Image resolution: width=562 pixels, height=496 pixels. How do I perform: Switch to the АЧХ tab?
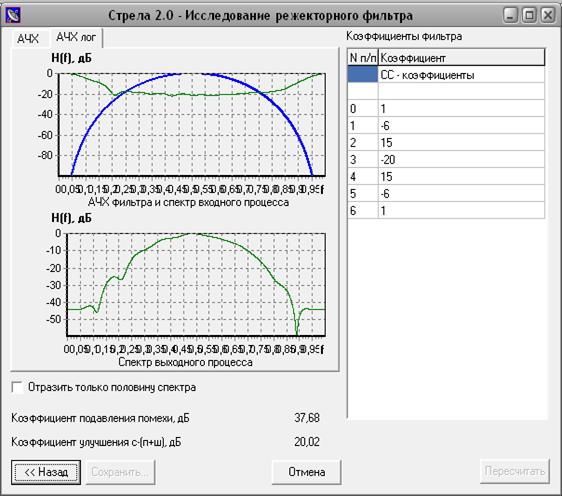click(x=28, y=39)
